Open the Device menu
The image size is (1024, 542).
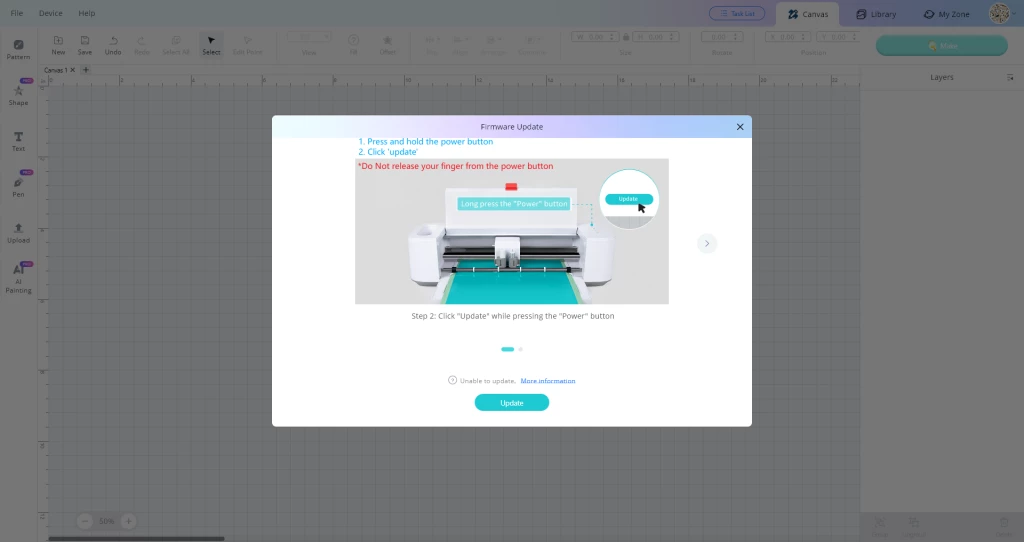tap(50, 13)
